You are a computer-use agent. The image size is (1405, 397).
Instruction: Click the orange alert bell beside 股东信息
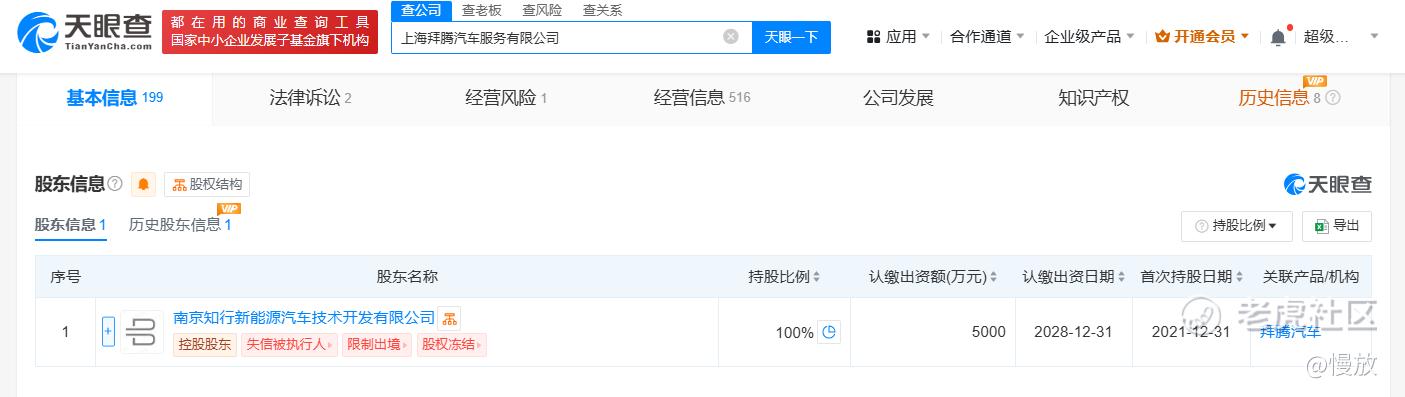[144, 184]
